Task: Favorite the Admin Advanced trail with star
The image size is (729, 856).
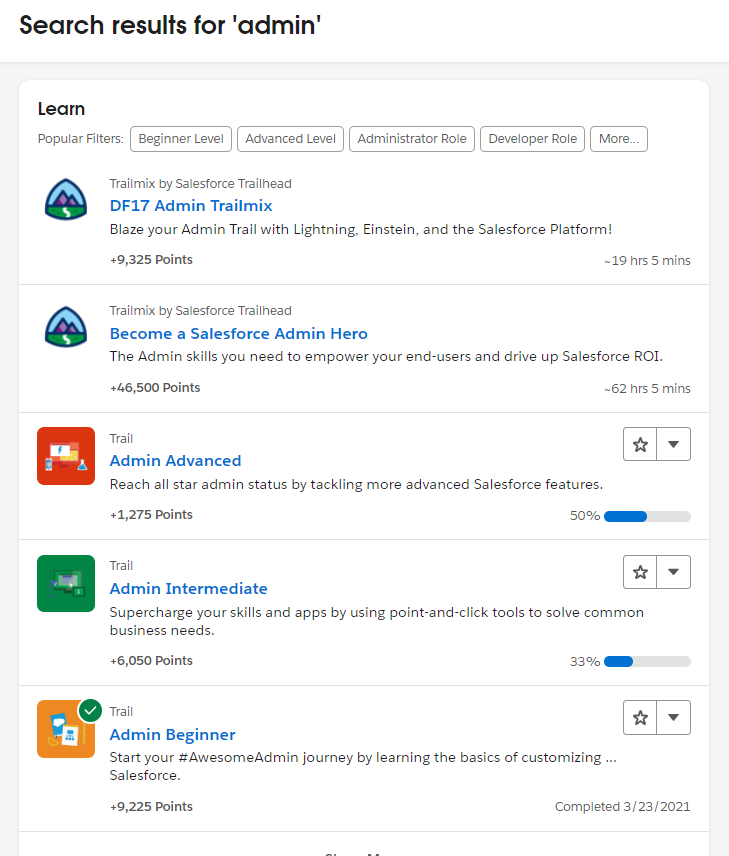Action: pos(640,444)
